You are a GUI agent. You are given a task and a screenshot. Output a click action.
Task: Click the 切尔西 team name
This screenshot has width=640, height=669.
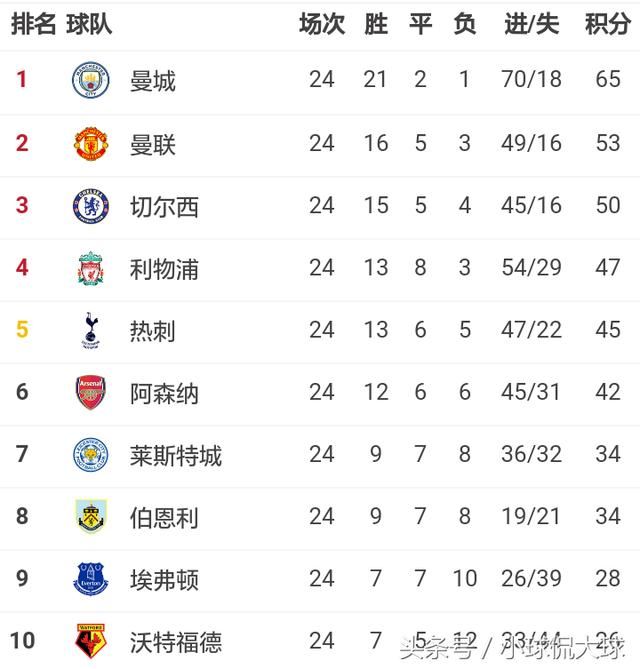tap(164, 206)
